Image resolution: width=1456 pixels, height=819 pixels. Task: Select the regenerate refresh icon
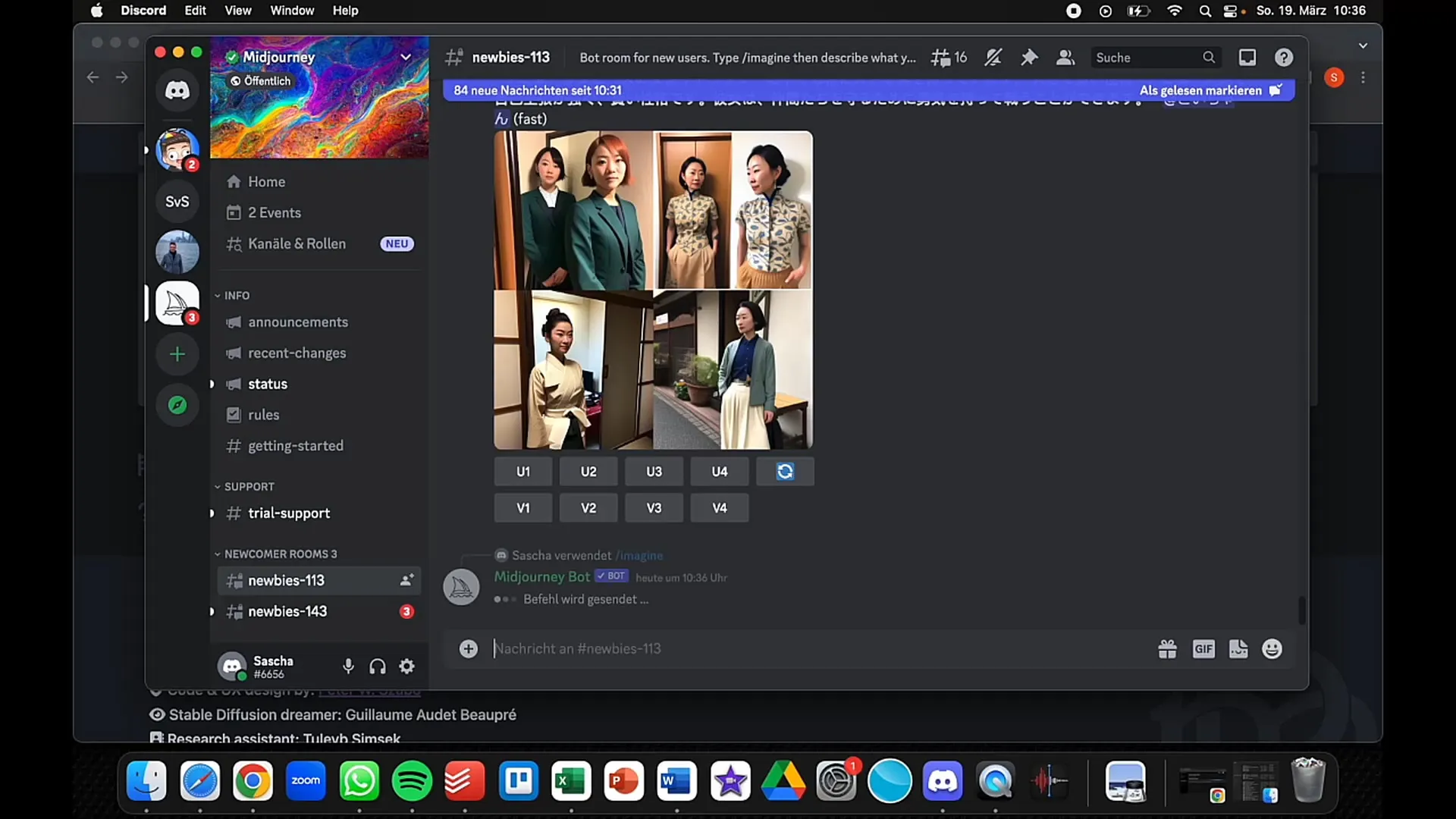pyautogui.click(x=785, y=471)
